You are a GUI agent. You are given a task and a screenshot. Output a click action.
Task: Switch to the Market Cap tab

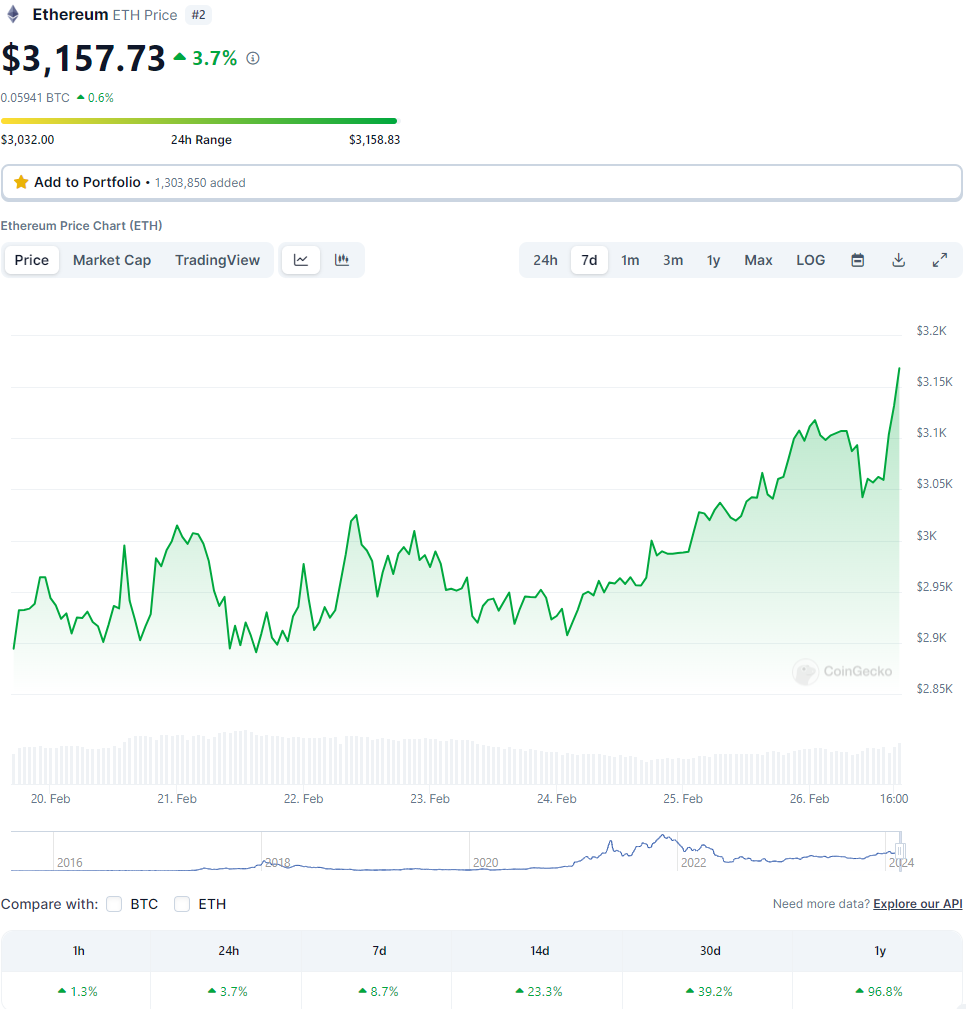click(x=112, y=260)
